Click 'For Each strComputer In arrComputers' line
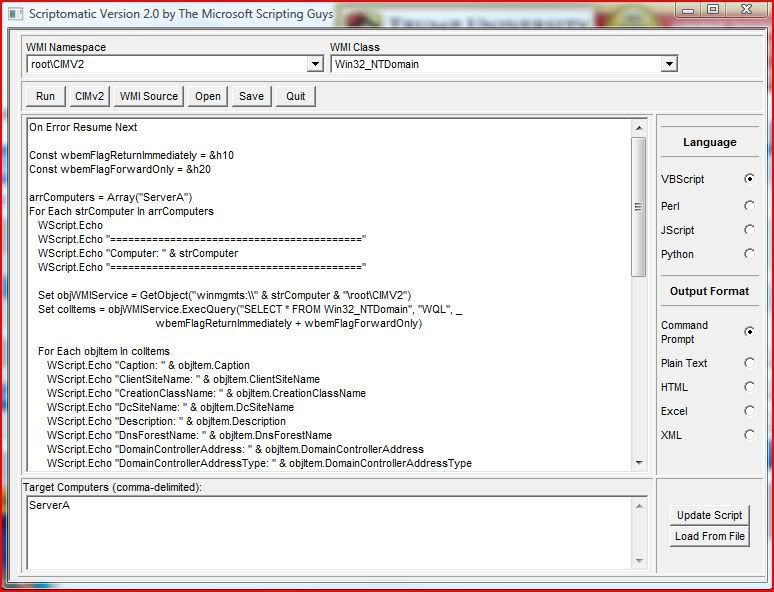The width and height of the screenshot is (774, 592). point(121,211)
